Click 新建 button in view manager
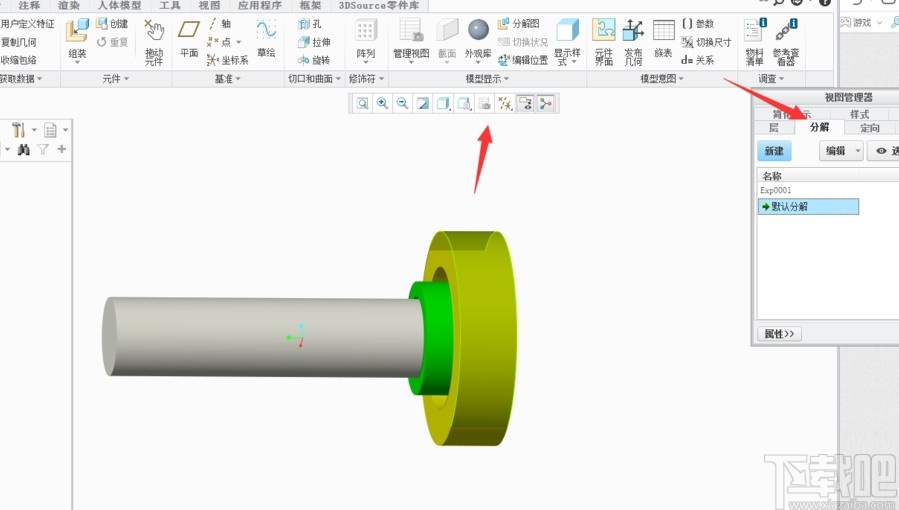 pyautogui.click(x=774, y=151)
